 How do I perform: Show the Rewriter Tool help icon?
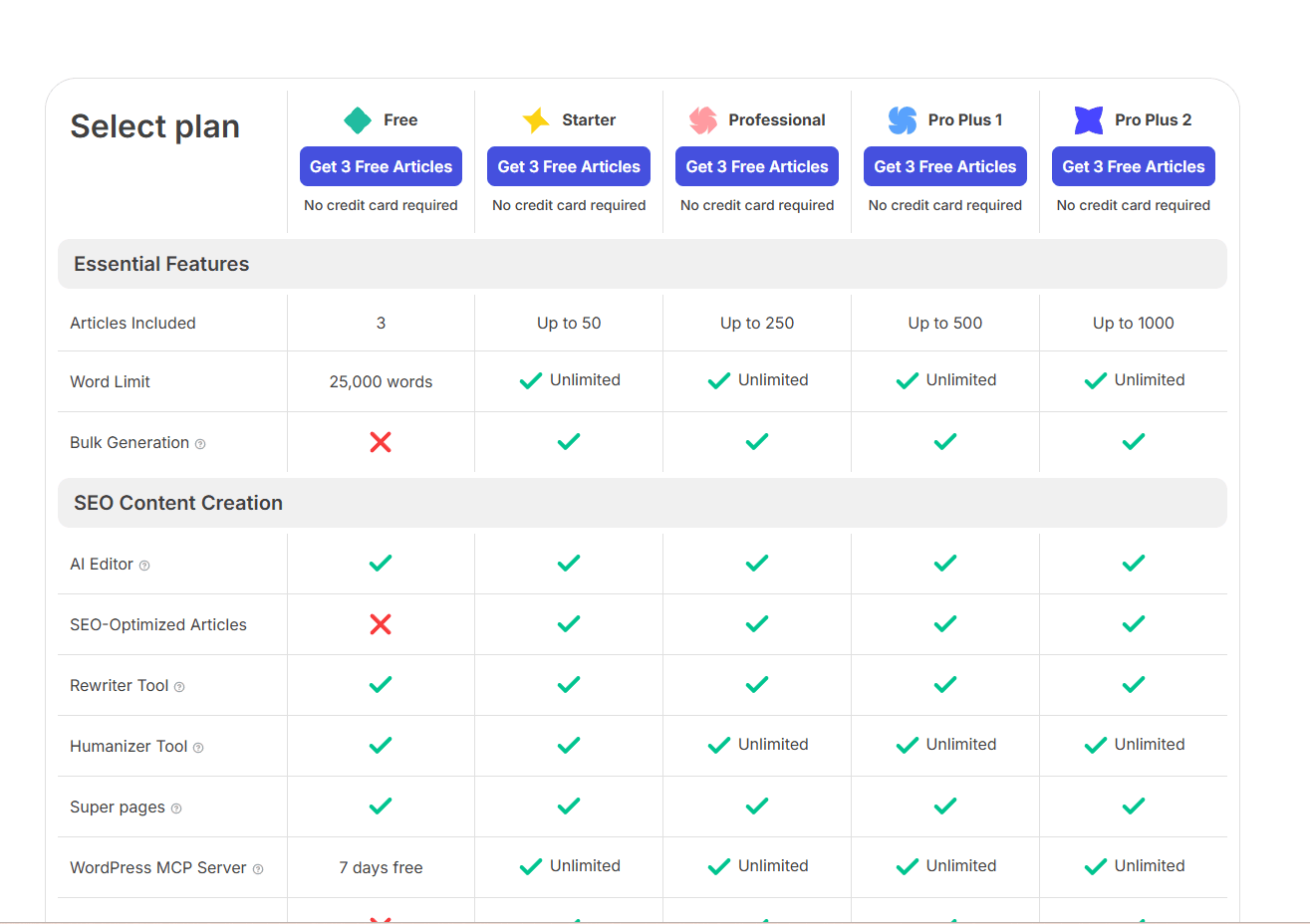click(179, 687)
